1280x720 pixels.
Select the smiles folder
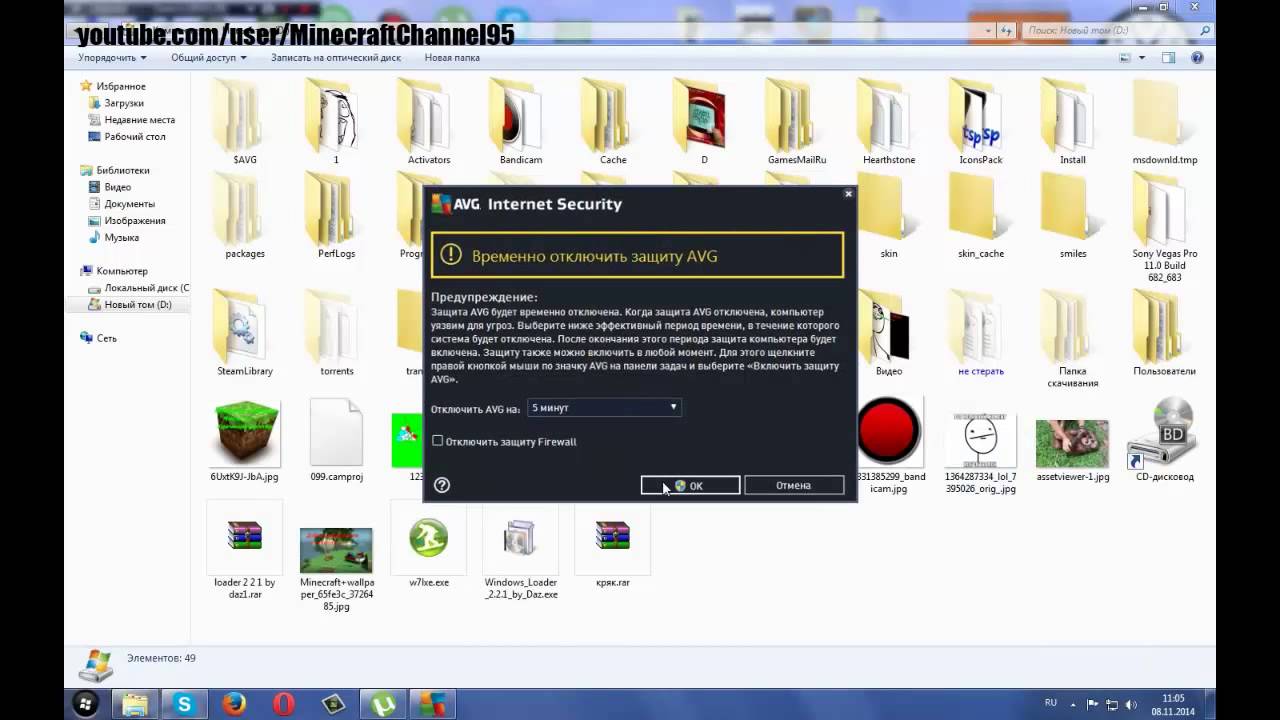1073,216
